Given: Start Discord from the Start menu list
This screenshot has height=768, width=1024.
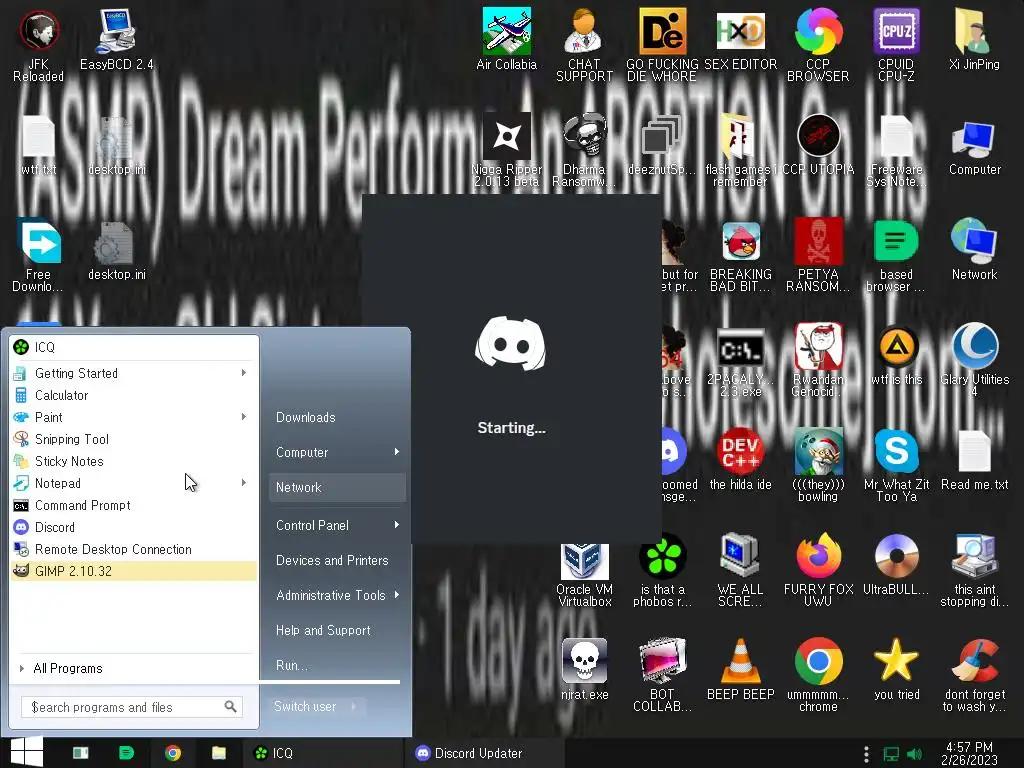Looking at the screenshot, I should (x=134, y=527).
